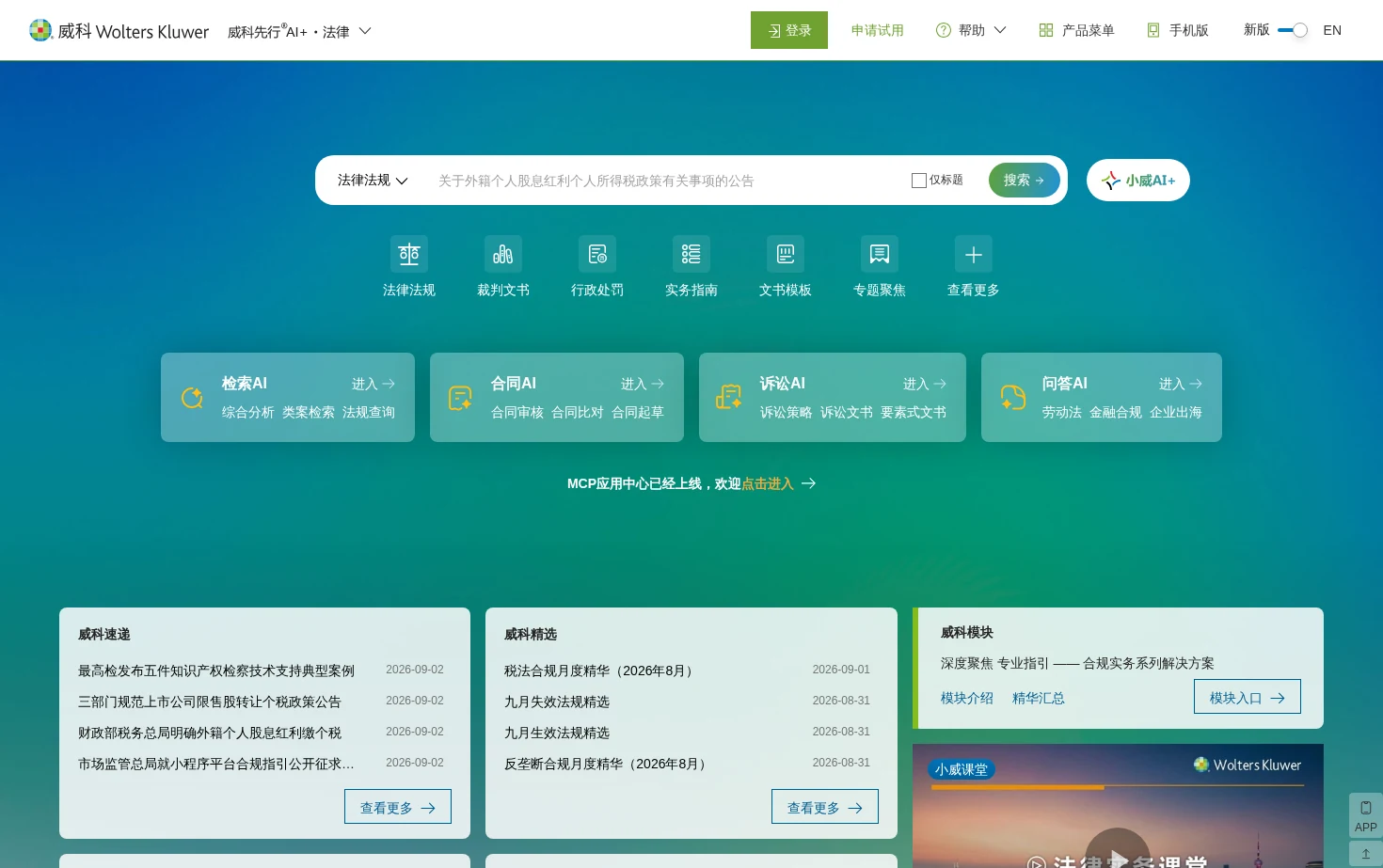
Task: Switch language to EN
Action: coord(1332,30)
